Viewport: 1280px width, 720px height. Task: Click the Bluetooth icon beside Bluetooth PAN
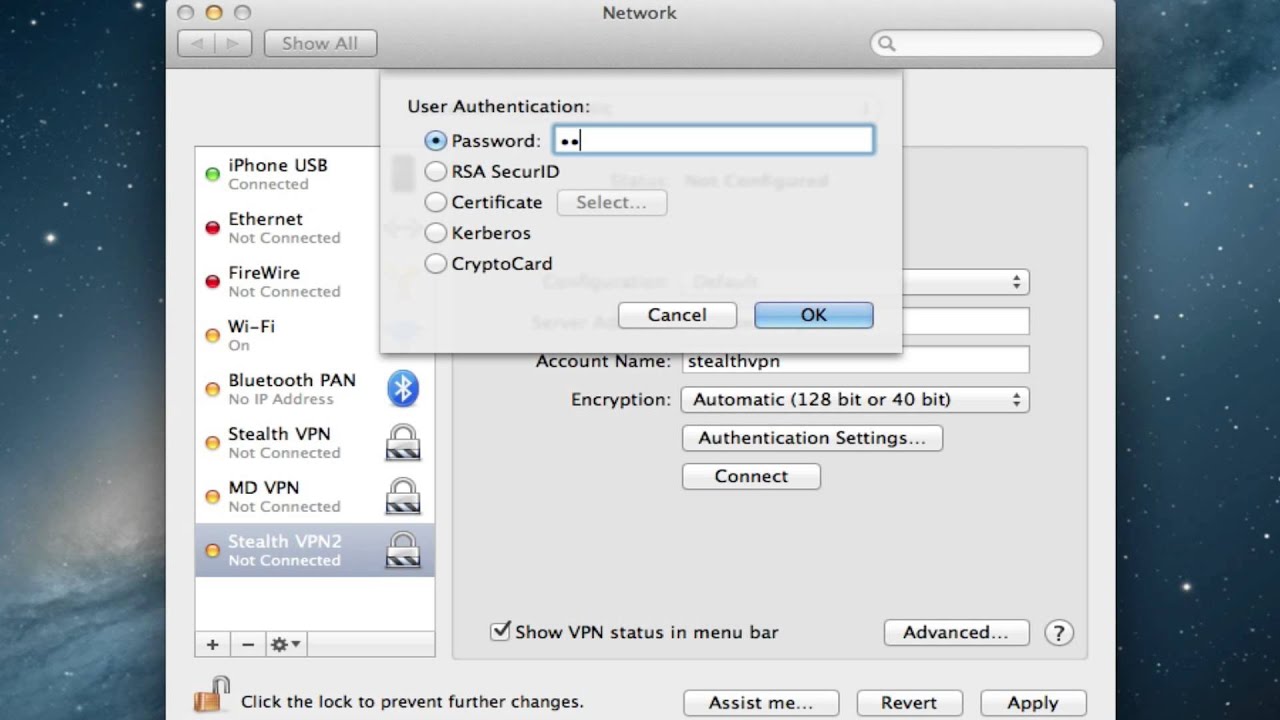(403, 389)
